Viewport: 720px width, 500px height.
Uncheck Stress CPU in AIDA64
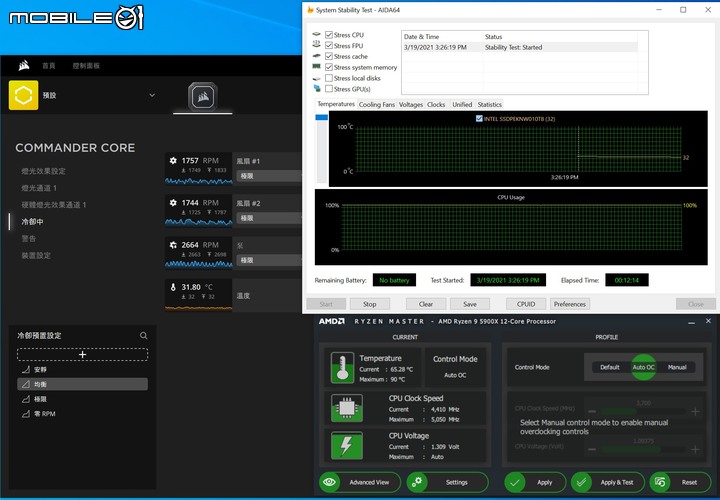329,35
